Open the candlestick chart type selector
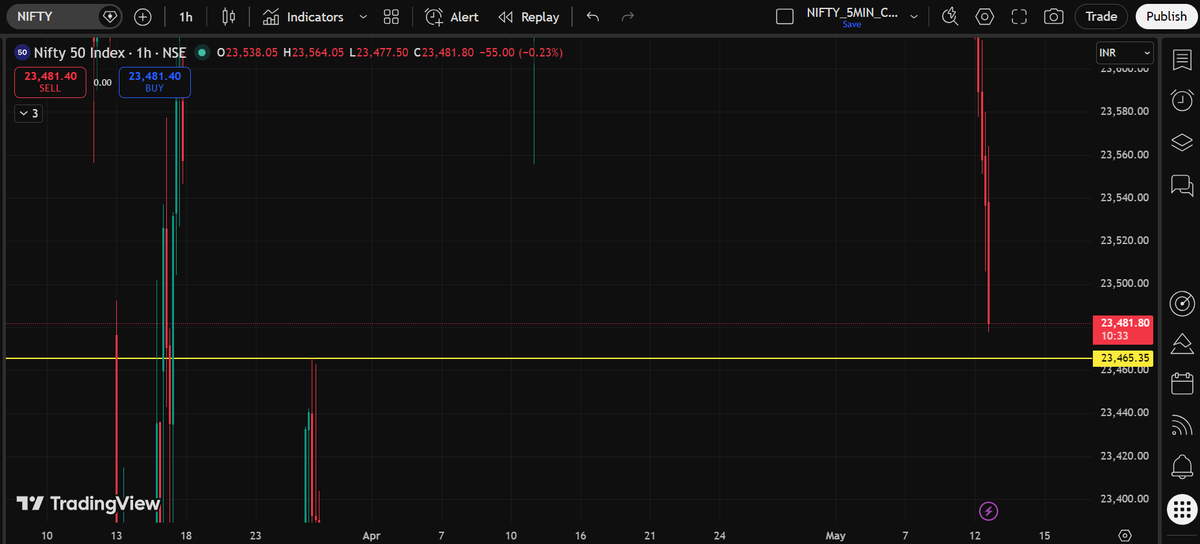Screen dimensions: 1200x544 click(x=229, y=17)
